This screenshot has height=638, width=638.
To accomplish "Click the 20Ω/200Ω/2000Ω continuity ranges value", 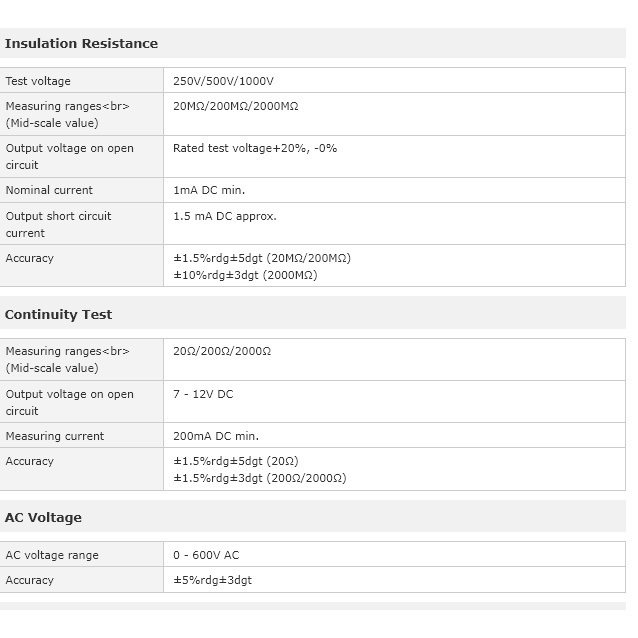I will [x=222, y=352].
